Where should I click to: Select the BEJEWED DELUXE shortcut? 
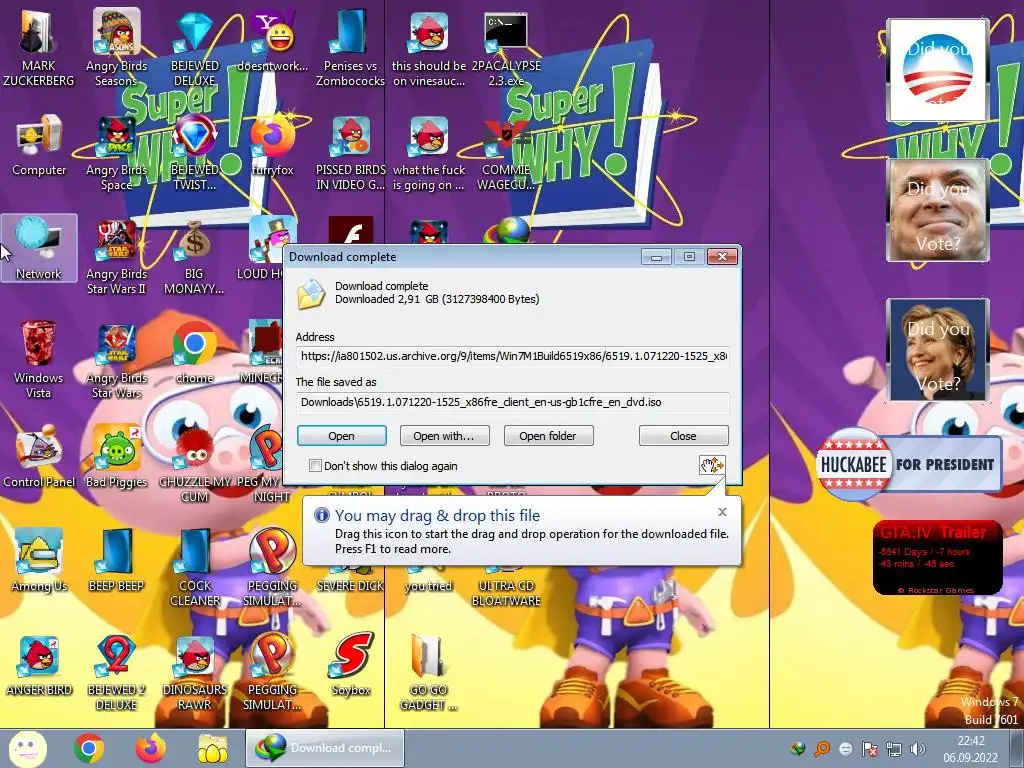coord(195,47)
